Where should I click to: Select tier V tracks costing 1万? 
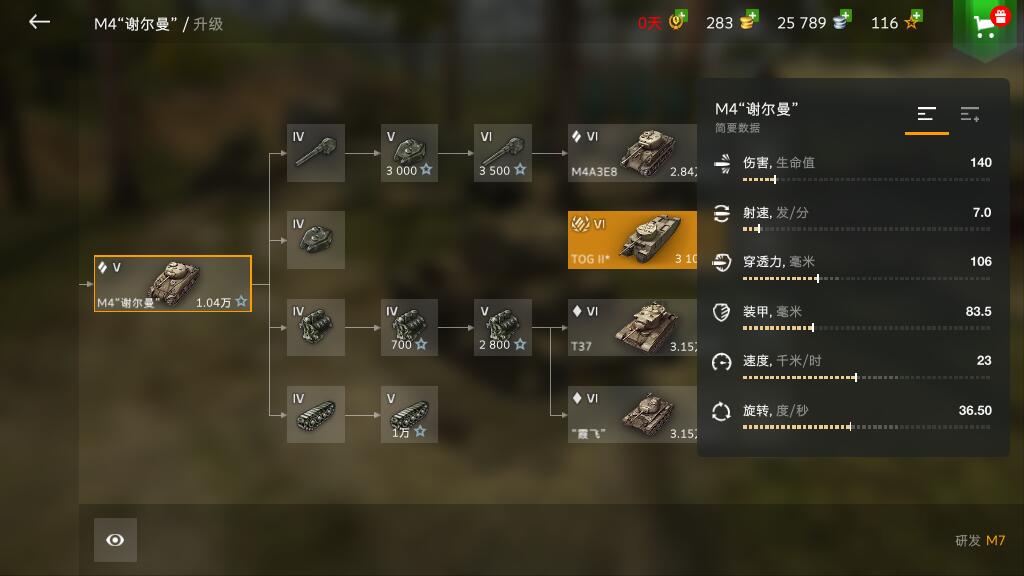point(409,414)
